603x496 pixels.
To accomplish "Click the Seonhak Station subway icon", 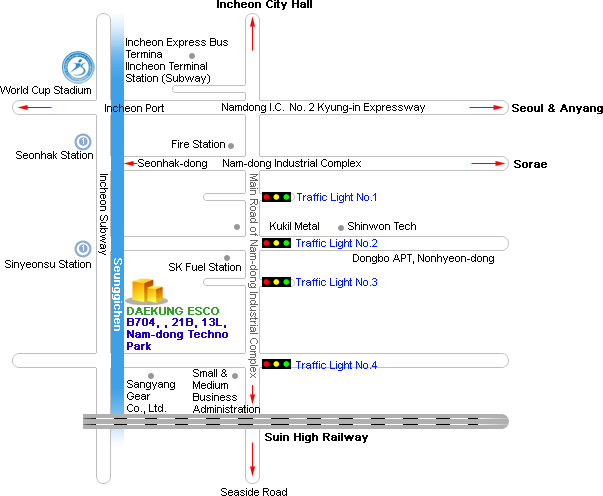I will click(x=83, y=141).
